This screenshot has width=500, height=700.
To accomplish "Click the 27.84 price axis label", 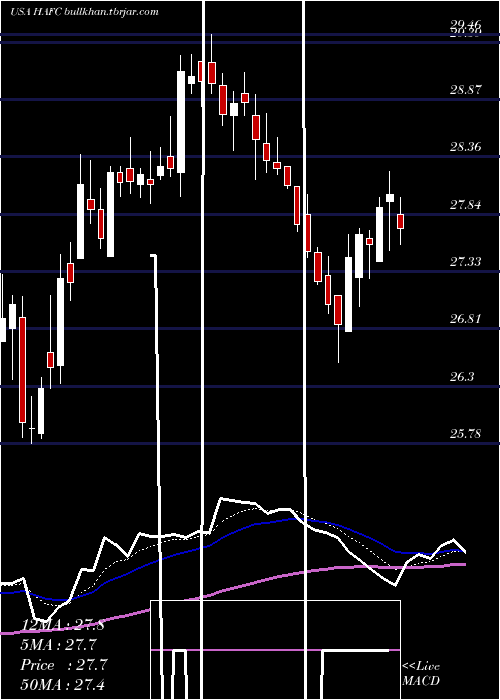I will click(x=466, y=205).
